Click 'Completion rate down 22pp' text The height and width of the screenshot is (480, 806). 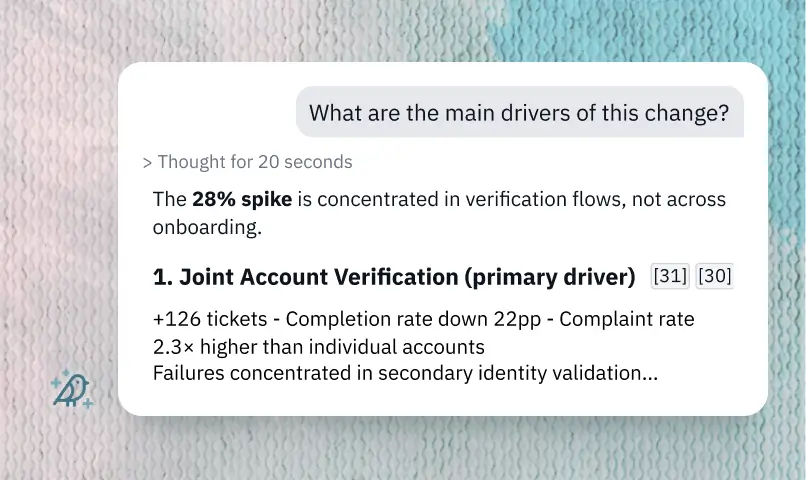point(413,319)
